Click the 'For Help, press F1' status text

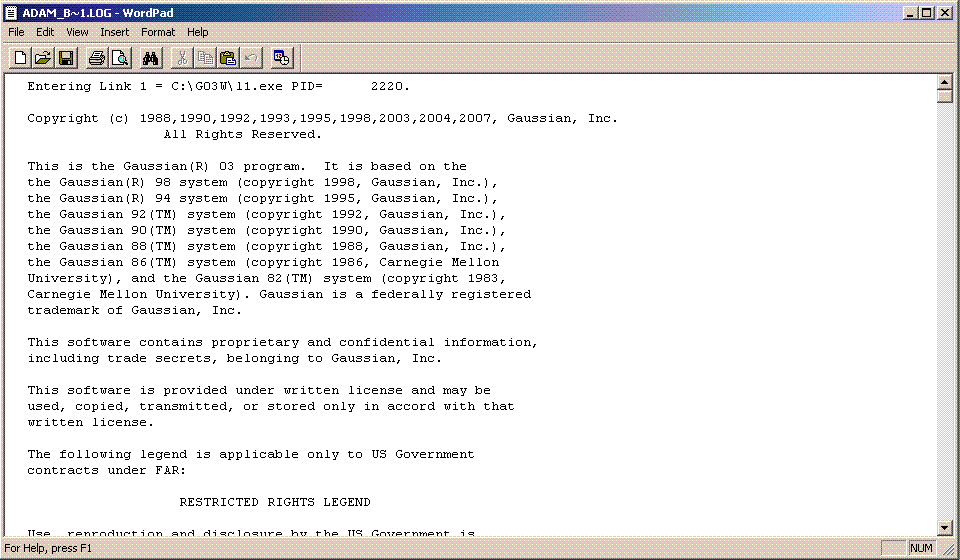tap(48, 548)
